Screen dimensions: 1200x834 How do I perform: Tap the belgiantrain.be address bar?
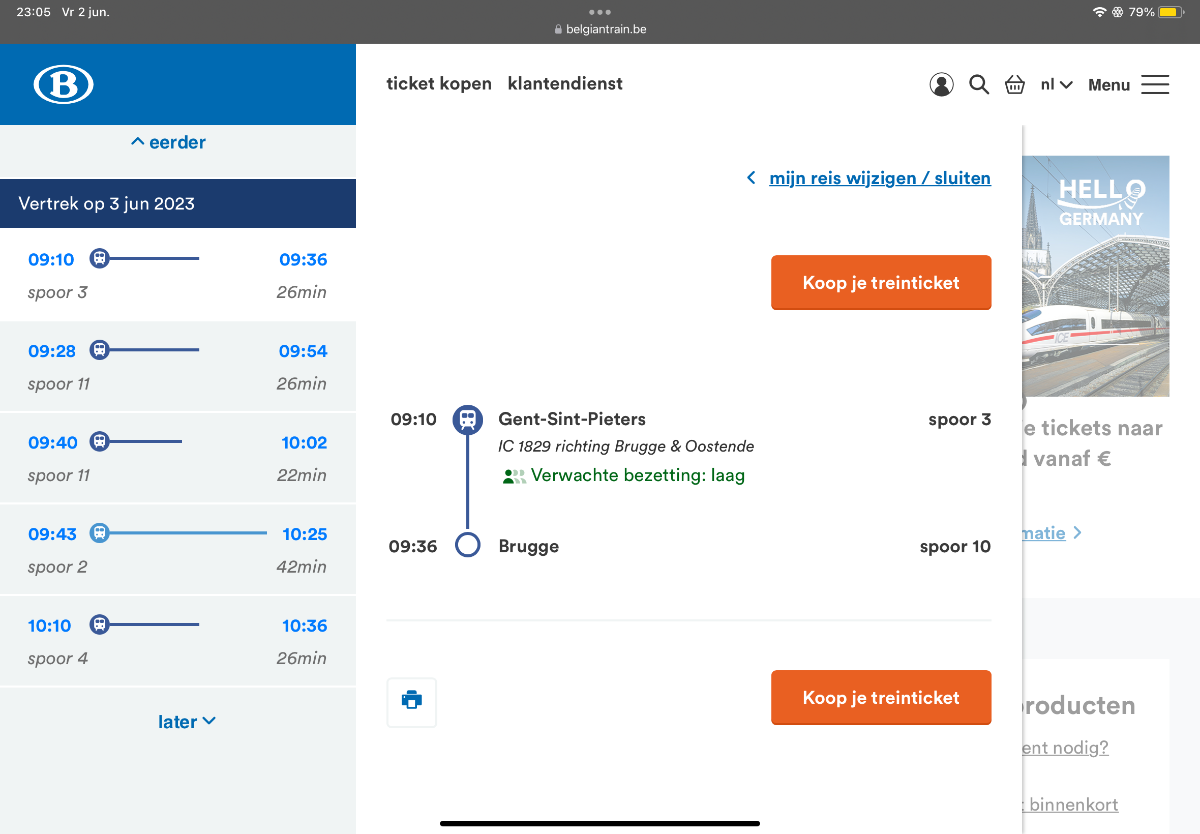pos(600,29)
